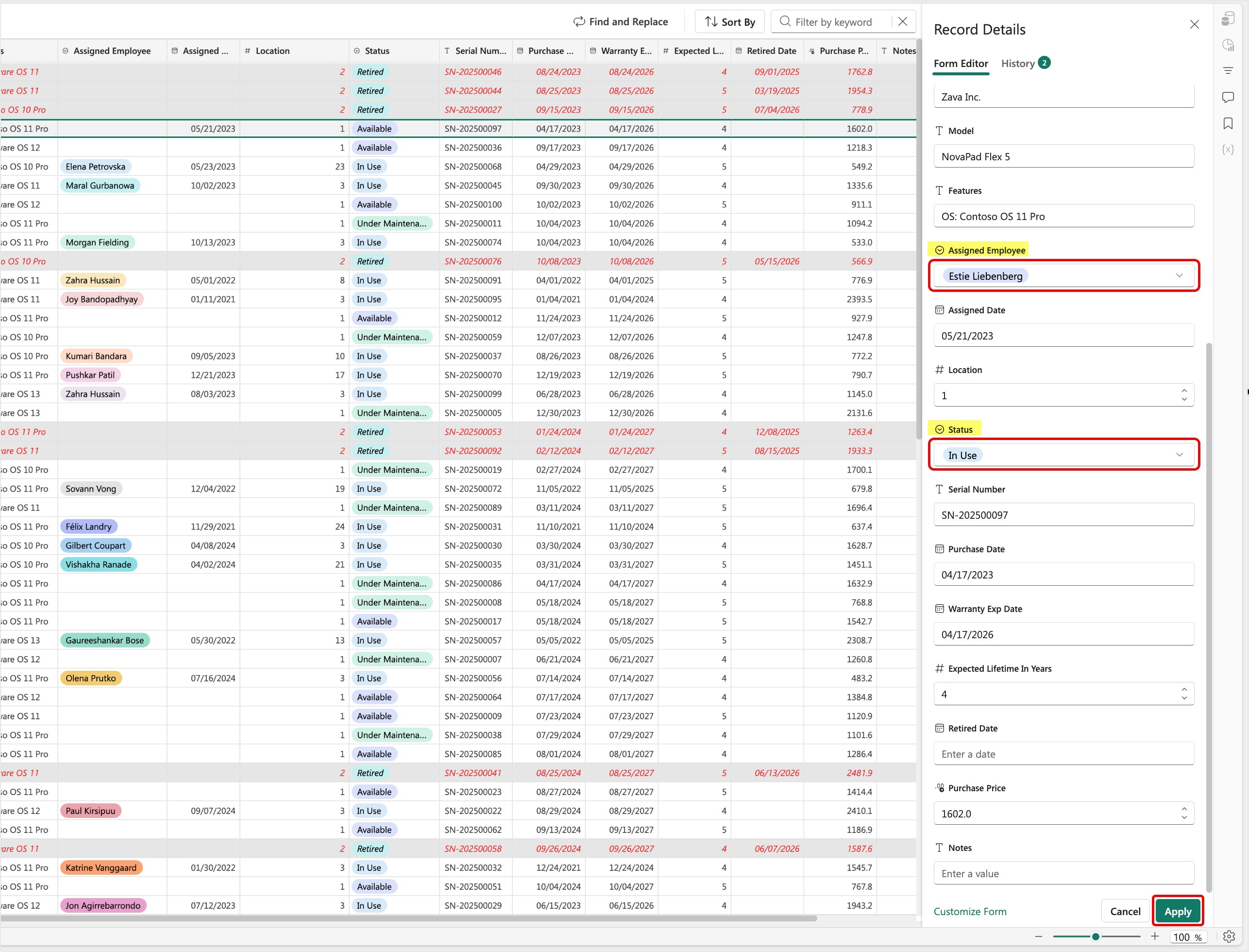Screen dimensions: 1249x952
Task: Open the comments speech bubble icon
Action: tap(1228, 98)
